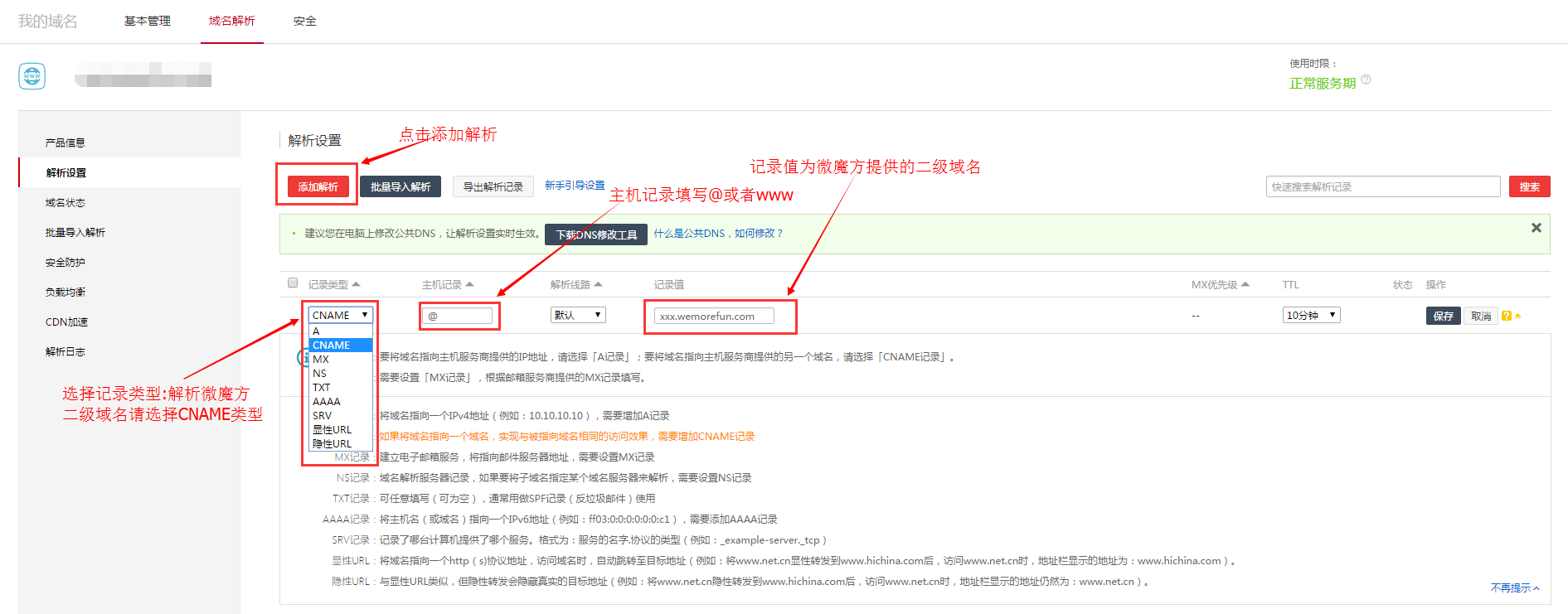Click the red 添加解析 button
This screenshot has width=1568, height=614.
[x=318, y=186]
